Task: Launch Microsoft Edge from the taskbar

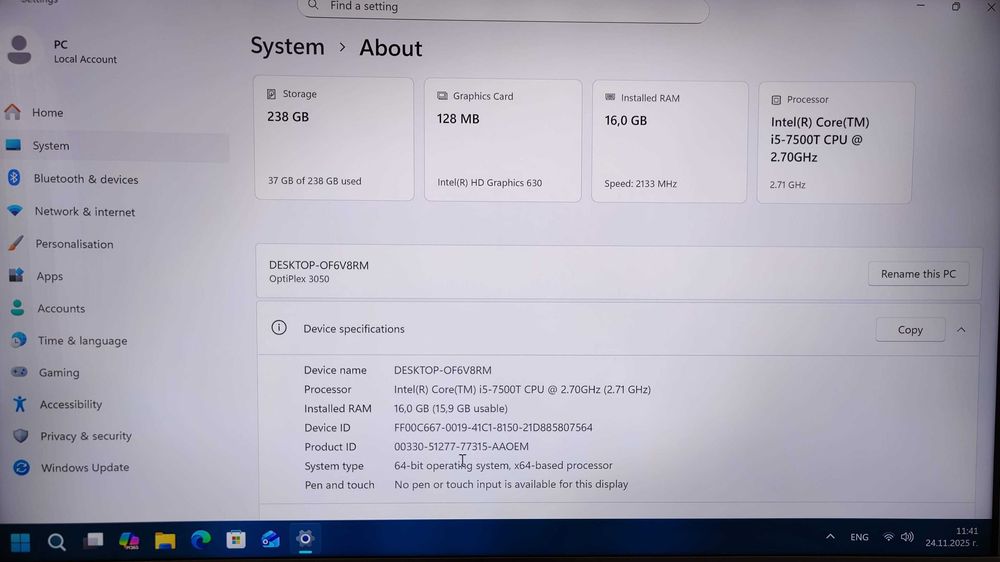Action: tap(201, 540)
